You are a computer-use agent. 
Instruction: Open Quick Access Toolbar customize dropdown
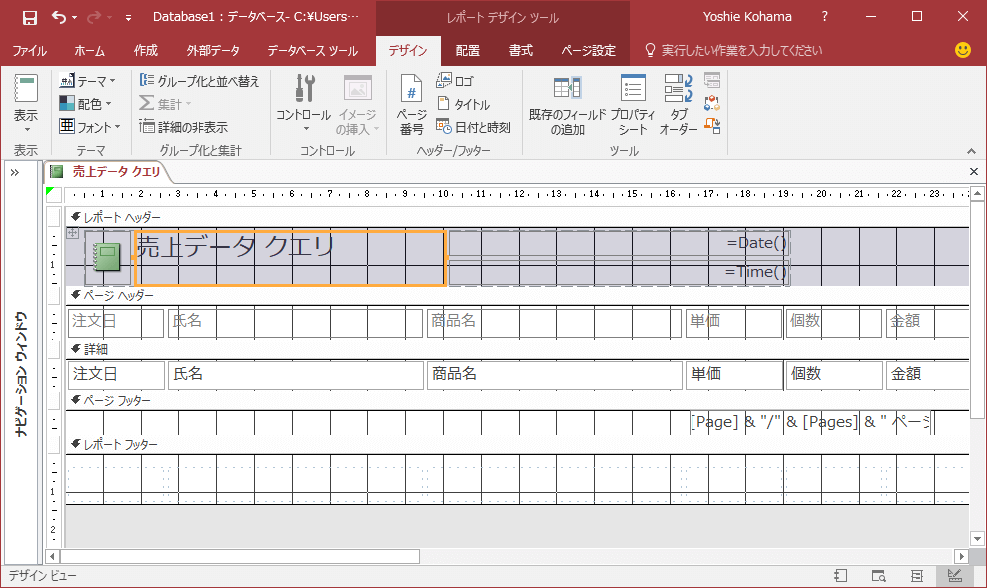point(128,18)
